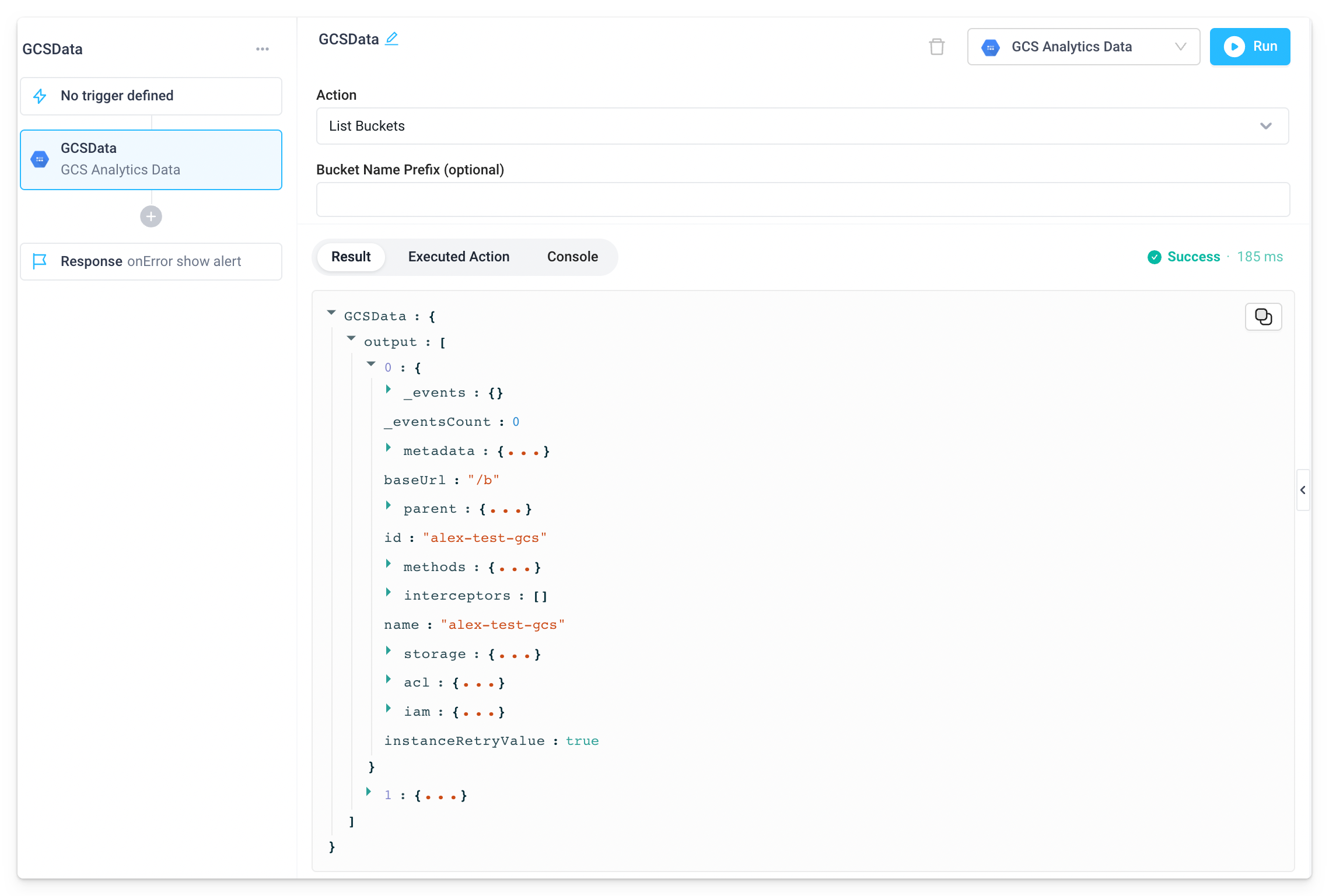The image size is (1329, 896).
Task: Switch to the Executed Action tab
Action: [459, 257]
